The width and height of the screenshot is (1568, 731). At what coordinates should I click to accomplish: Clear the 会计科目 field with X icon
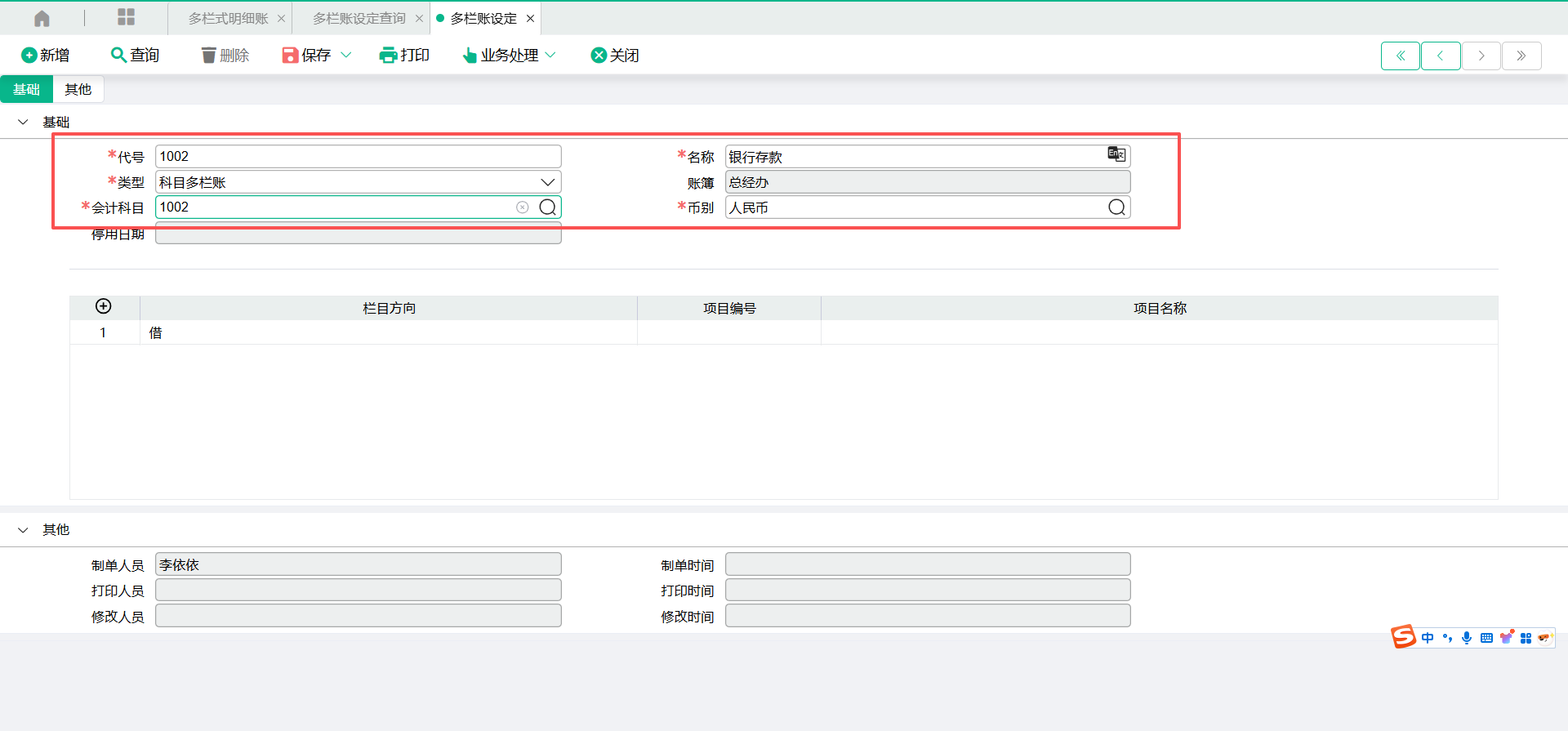523,207
